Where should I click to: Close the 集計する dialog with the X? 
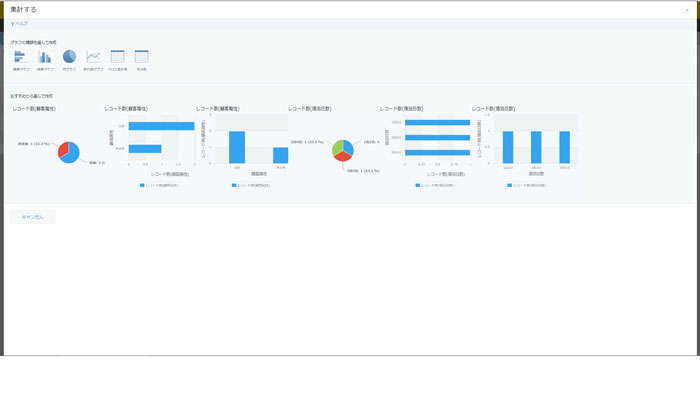(x=687, y=10)
